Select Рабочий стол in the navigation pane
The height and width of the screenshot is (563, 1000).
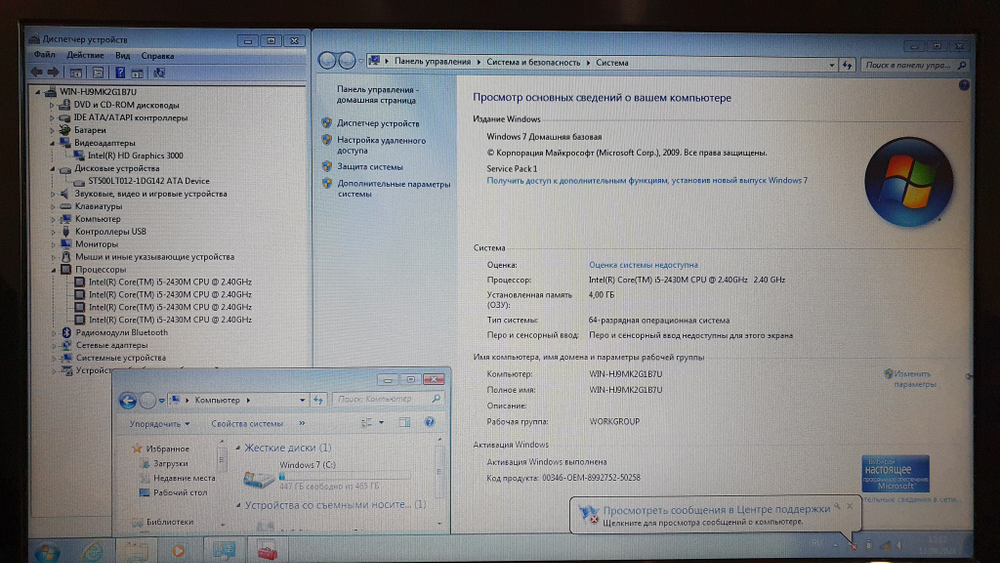click(180, 493)
